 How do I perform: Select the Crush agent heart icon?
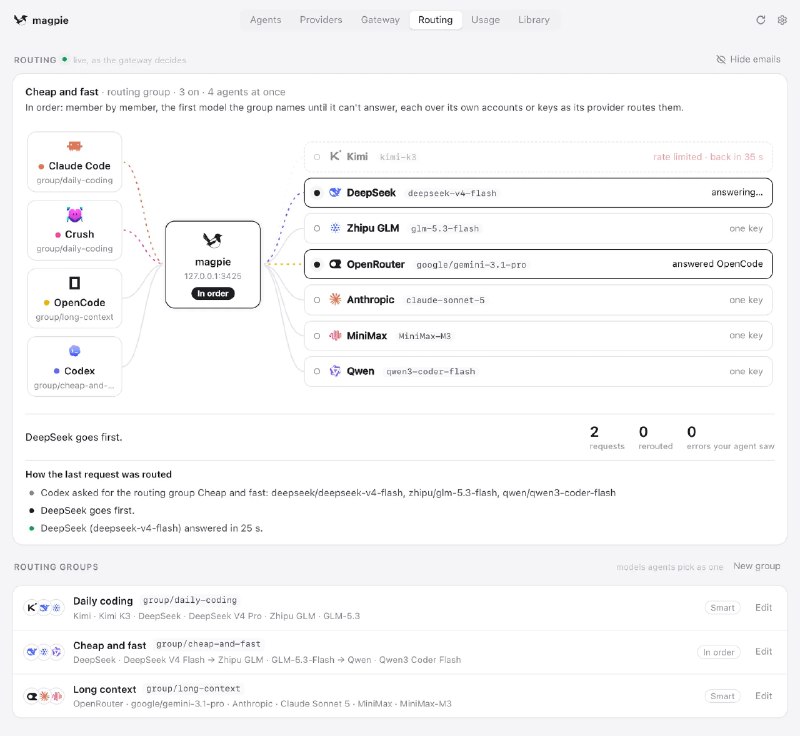[x=74, y=215]
